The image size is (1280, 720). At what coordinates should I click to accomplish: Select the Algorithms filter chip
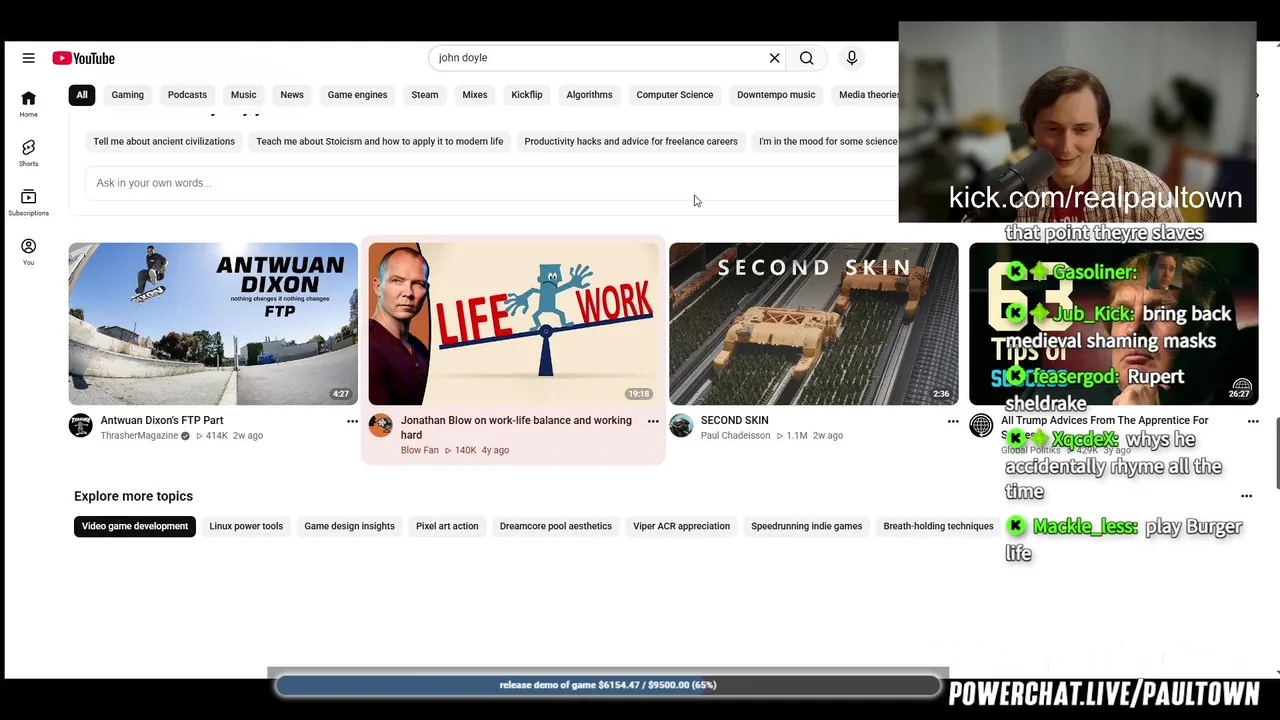coord(589,95)
